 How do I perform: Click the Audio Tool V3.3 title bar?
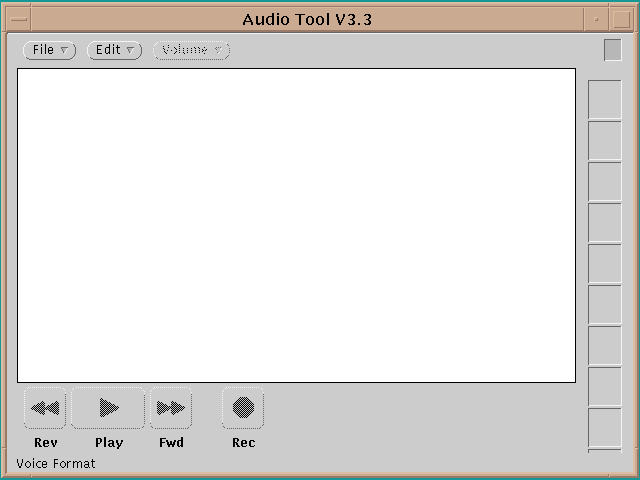[307, 19]
